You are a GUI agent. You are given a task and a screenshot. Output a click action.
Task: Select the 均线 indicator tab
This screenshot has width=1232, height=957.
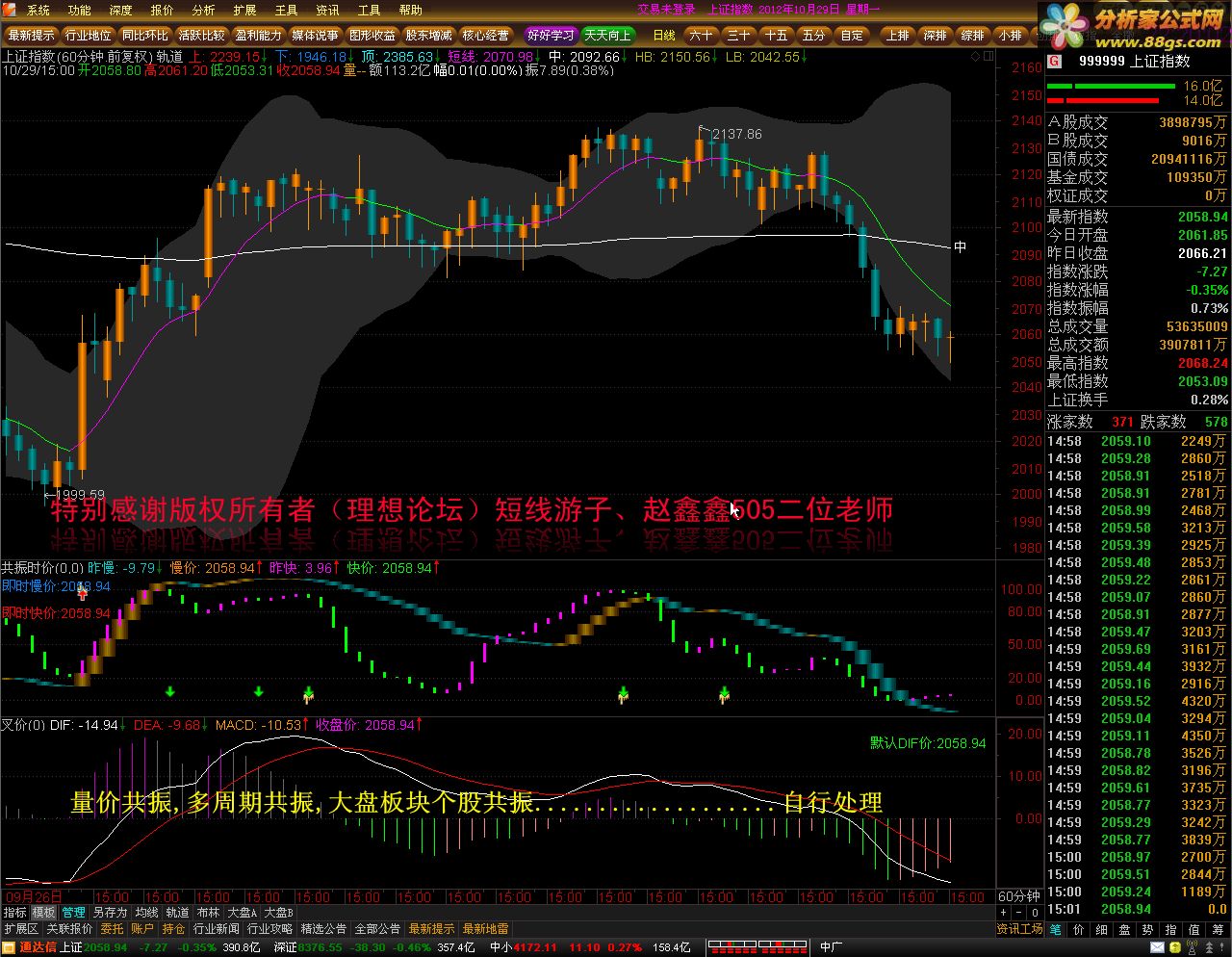click(x=146, y=913)
